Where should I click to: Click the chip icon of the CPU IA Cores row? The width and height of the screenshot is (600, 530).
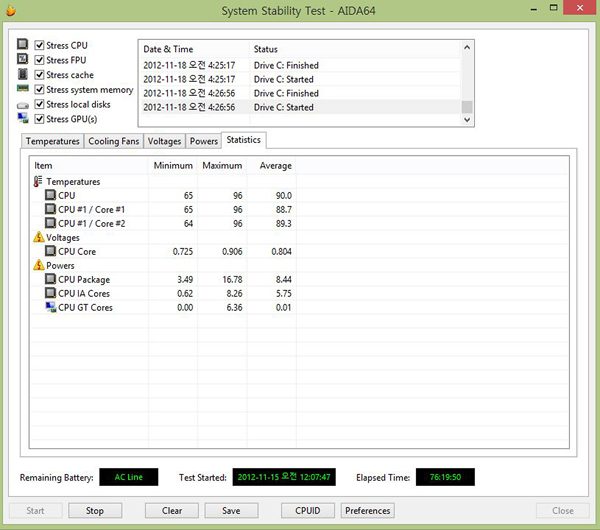pyautogui.click(x=50, y=293)
